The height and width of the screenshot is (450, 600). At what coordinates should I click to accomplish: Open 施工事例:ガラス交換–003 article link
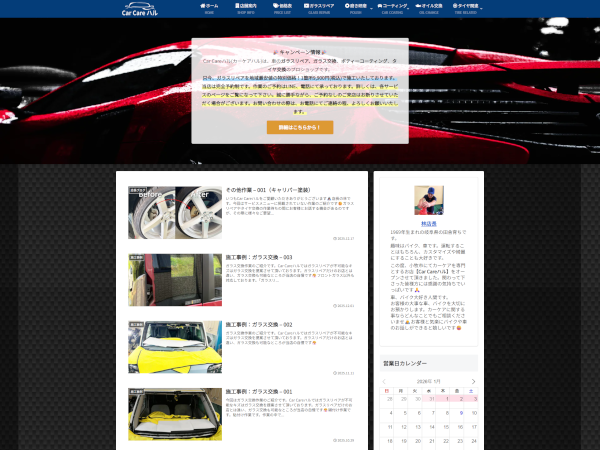260,257
